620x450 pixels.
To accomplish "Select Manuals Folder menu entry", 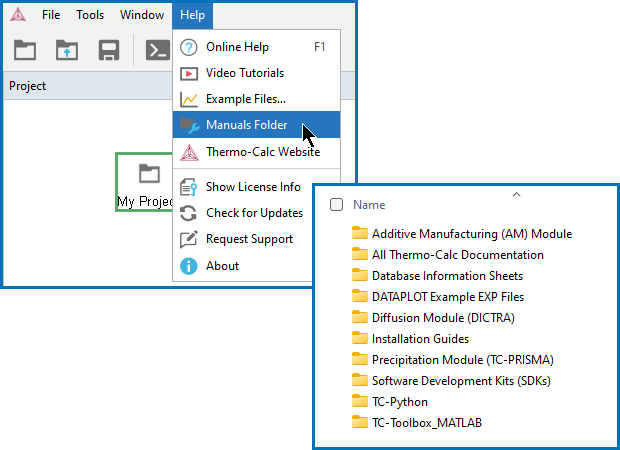I will tap(256, 125).
